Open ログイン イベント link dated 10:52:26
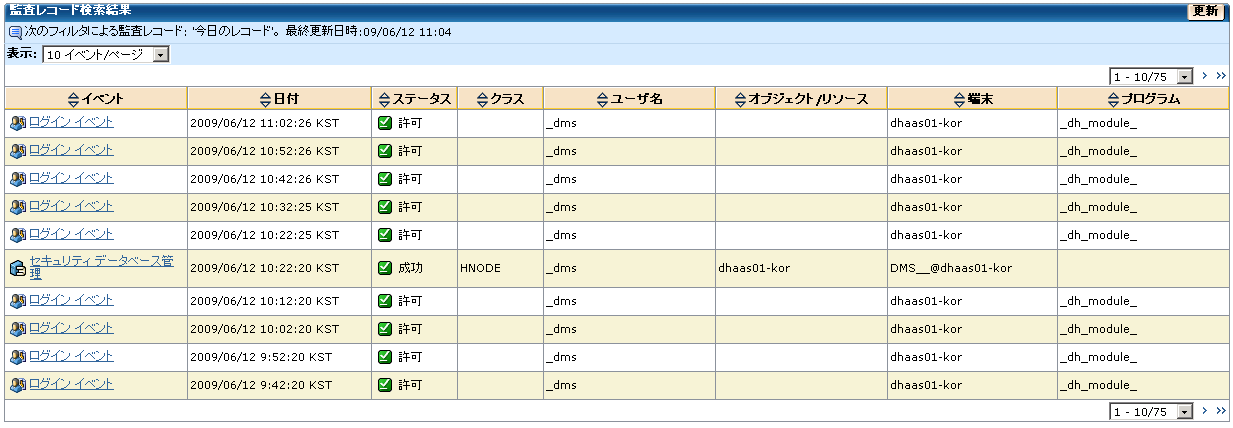 pyautogui.click(x=71, y=150)
